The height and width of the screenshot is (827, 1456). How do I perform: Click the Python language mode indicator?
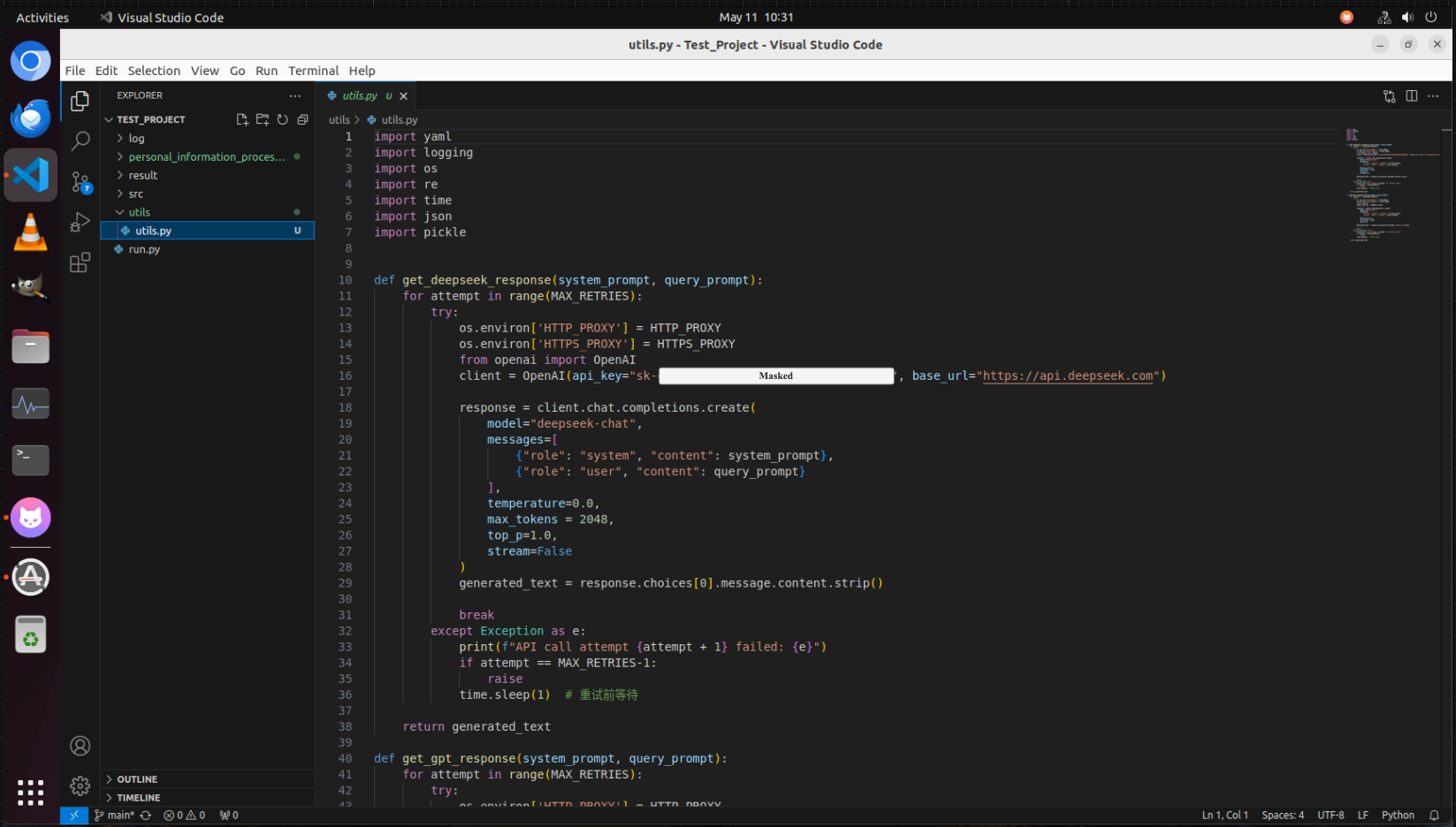click(x=1397, y=816)
